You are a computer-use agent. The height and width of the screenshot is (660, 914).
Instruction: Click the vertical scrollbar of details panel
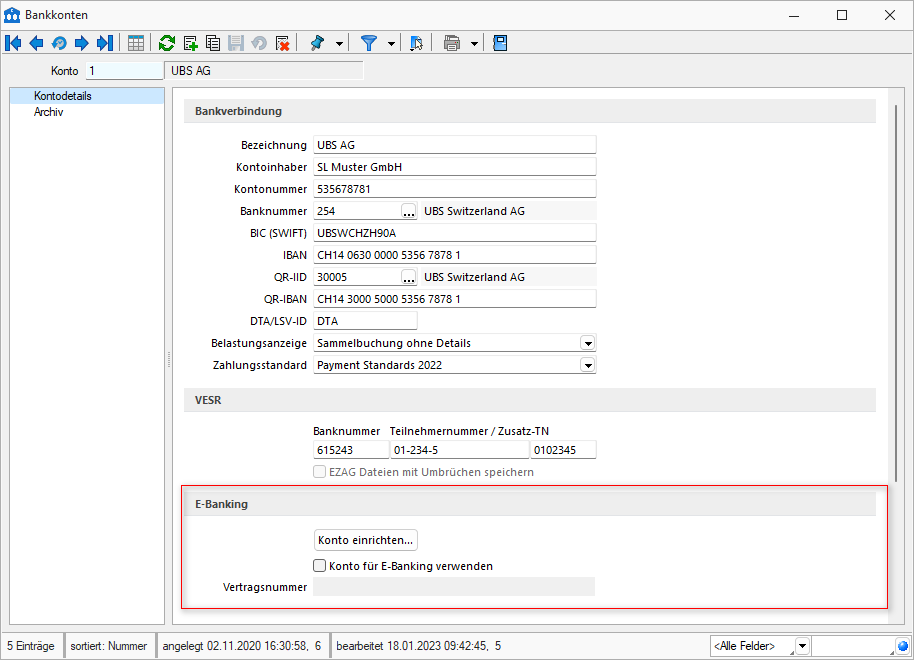point(896,292)
